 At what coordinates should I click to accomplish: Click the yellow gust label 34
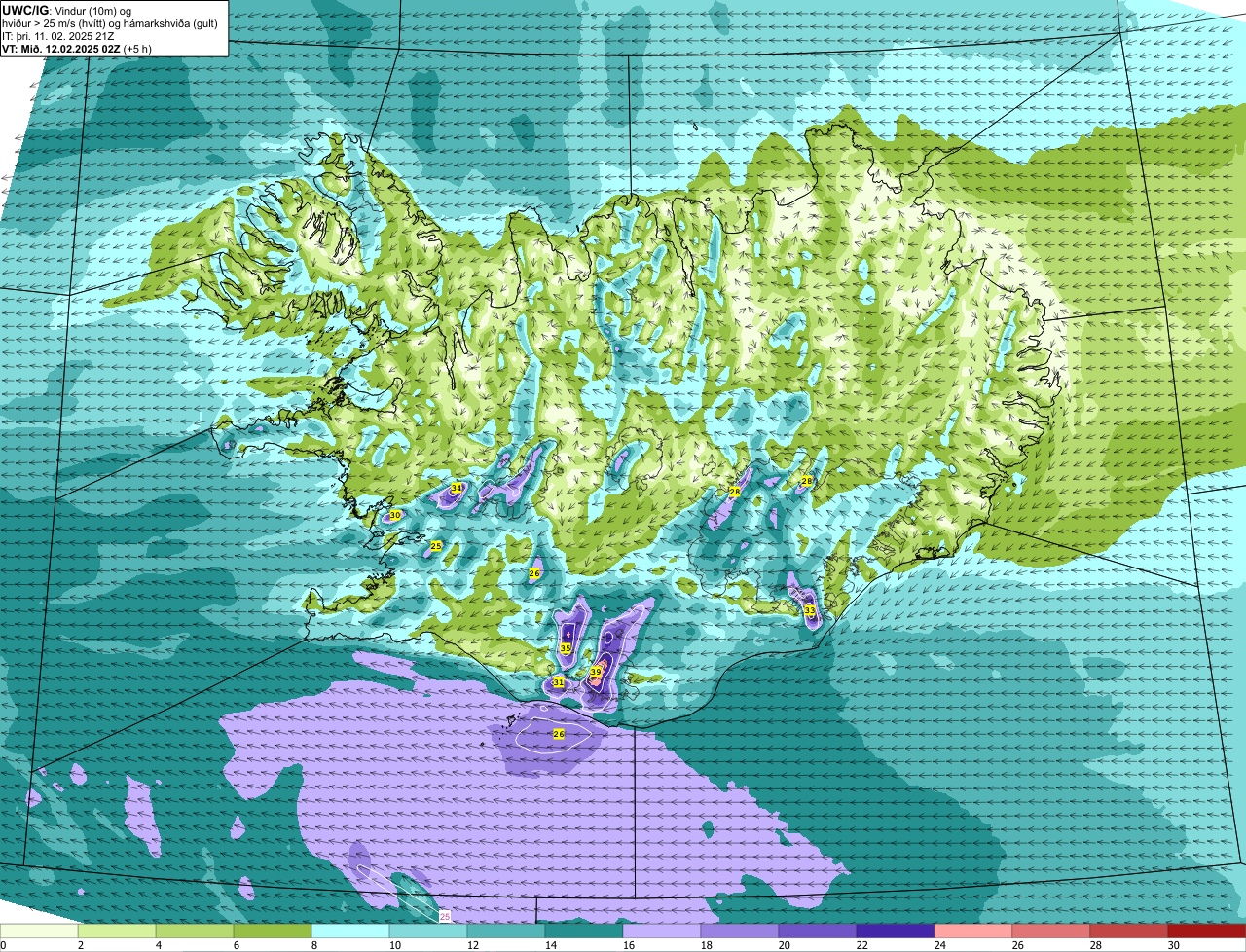click(x=457, y=488)
